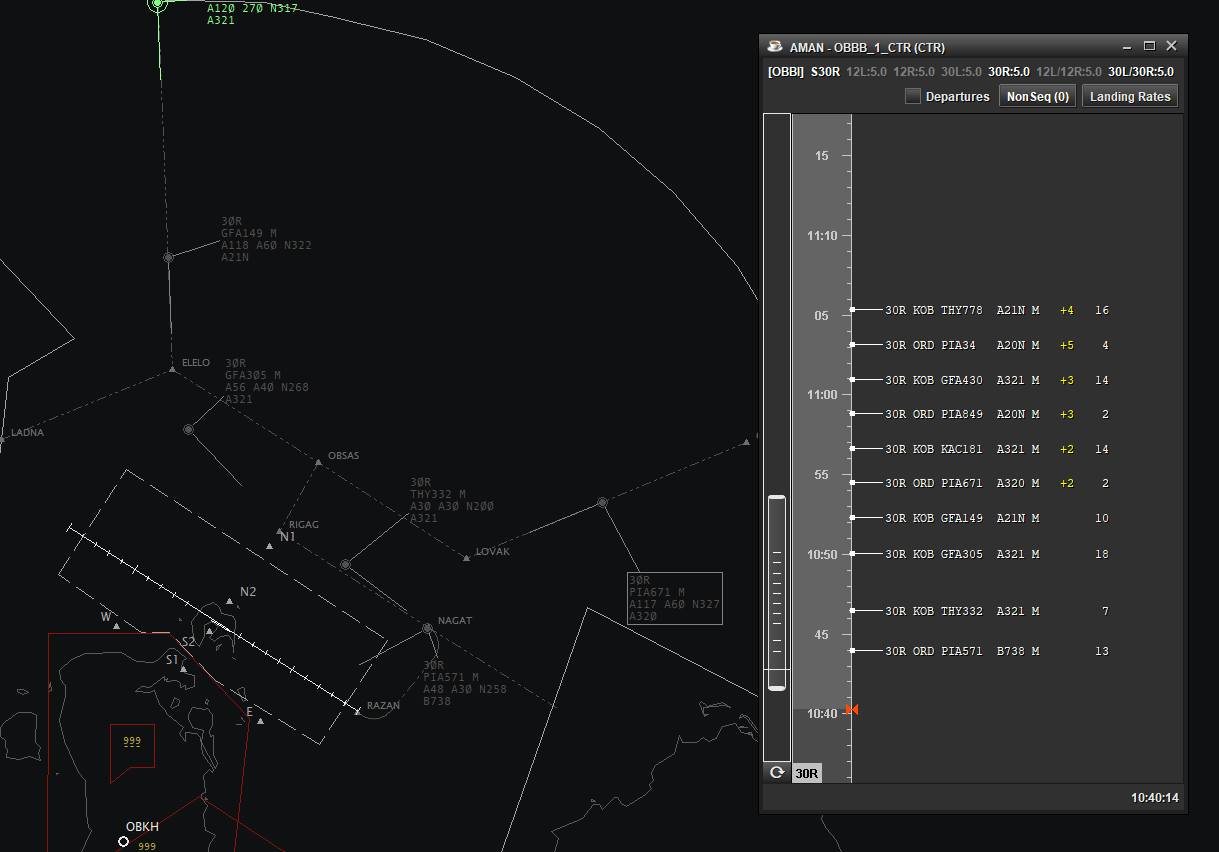
Task: Toggle the 12L:5.0 runway rate option
Action: point(866,72)
